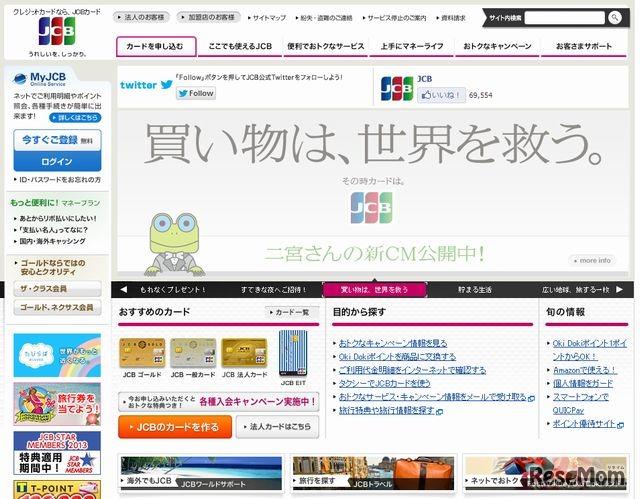Open the 紛失・盗難のご連絡 link
The height and width of the screenshot is (499, 640).
(324, 18)
